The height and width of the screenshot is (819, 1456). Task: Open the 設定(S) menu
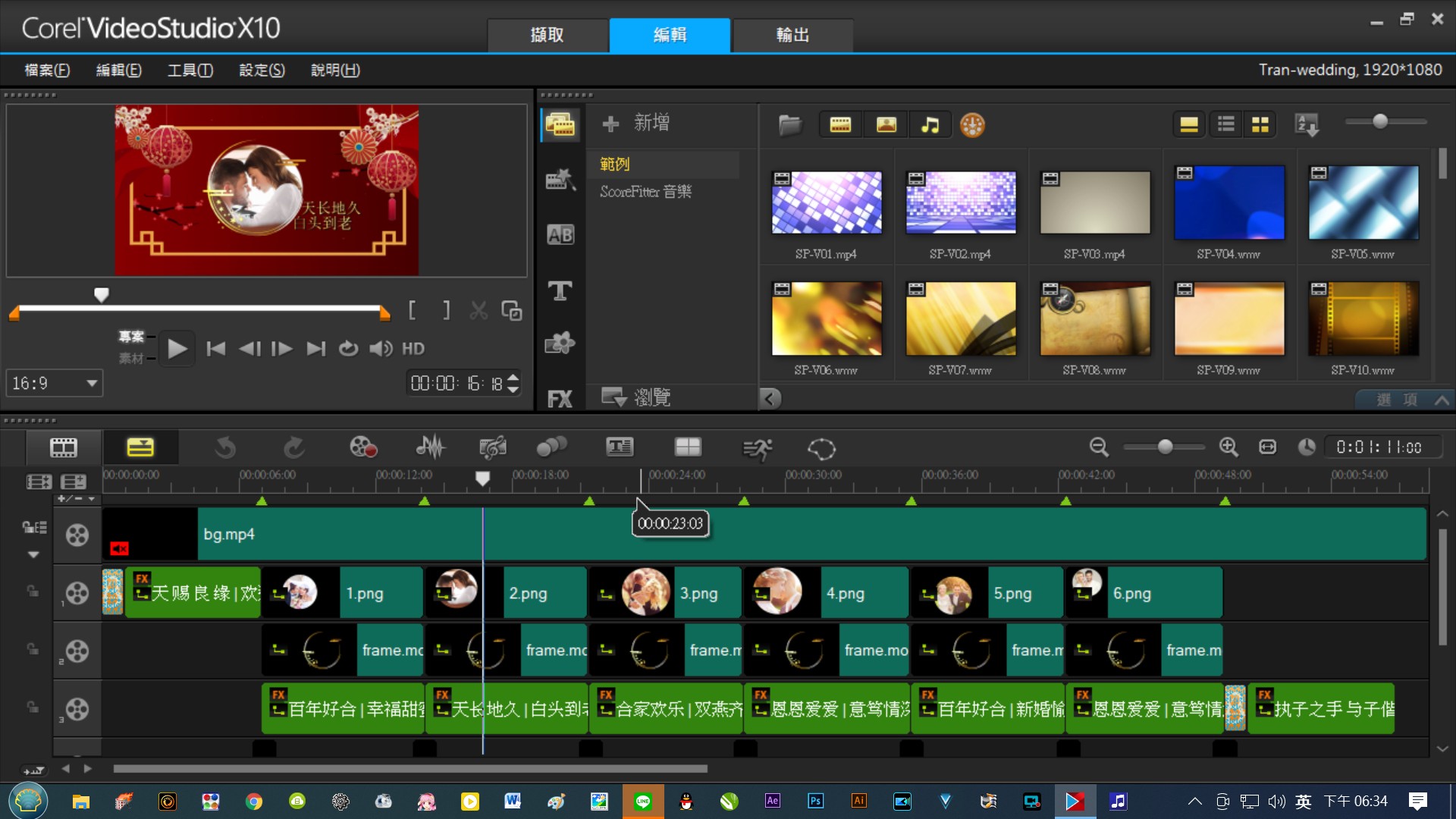pyautogui.click(x=262, y=70)
